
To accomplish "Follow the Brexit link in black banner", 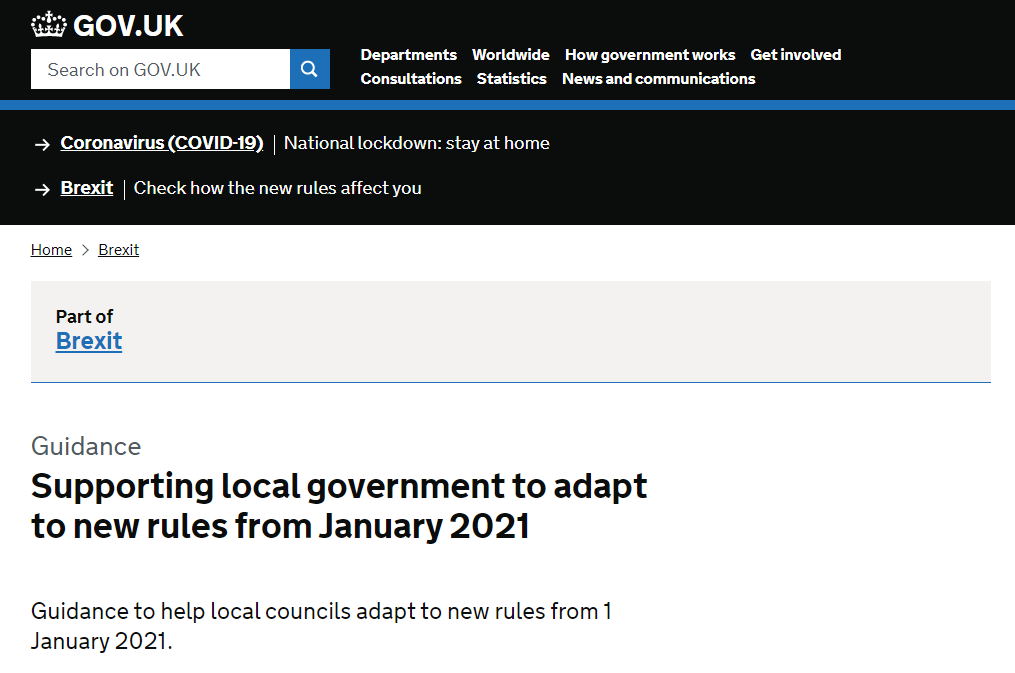I will 86,188.
